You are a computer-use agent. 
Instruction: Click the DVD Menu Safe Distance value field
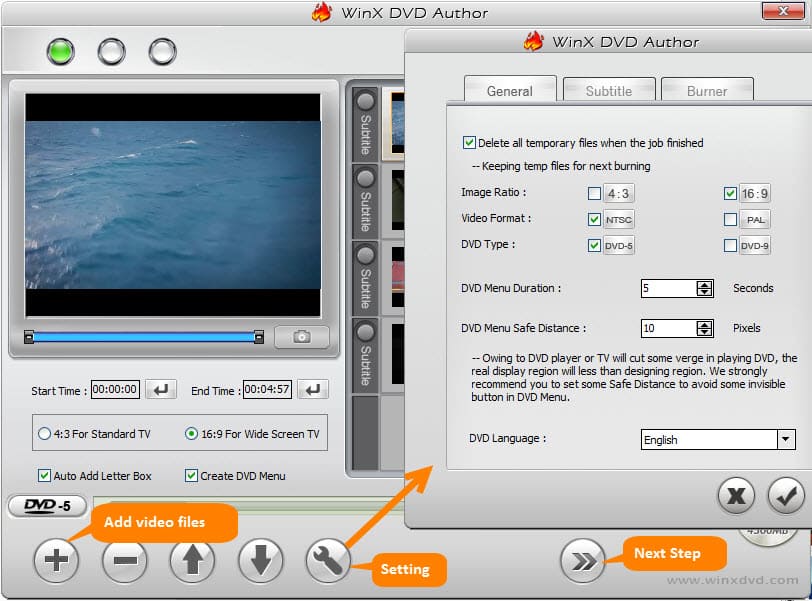coord(669,328)
